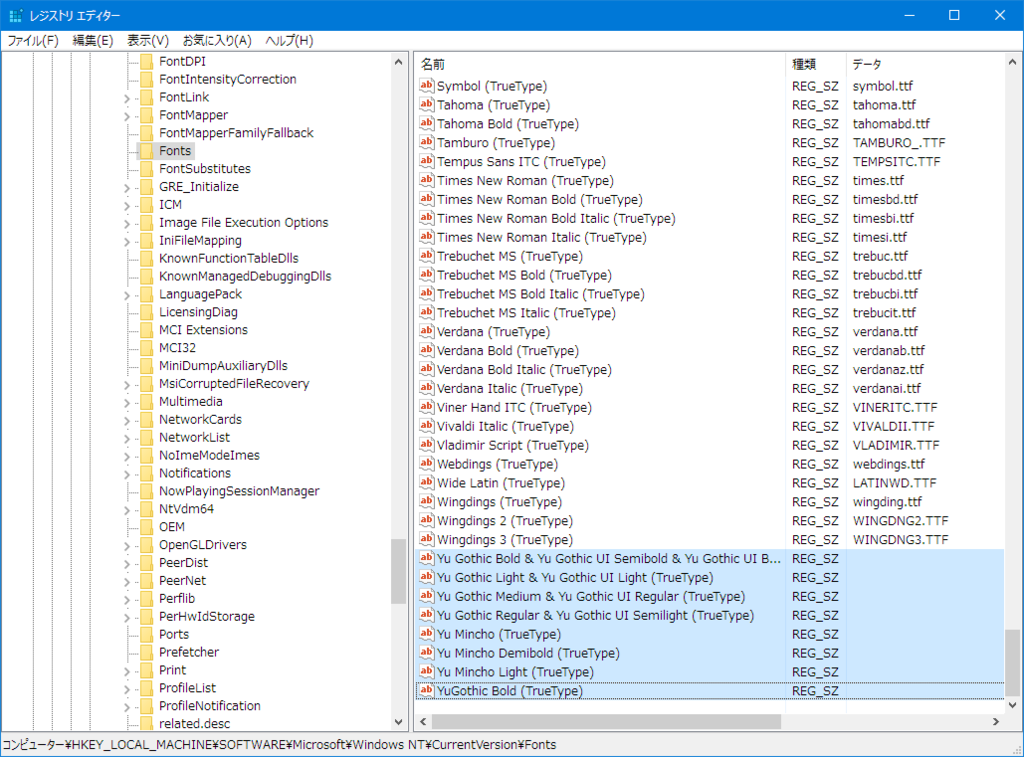Click the ab icon of Verdana (TrueType)

pyautogui.click(x=426, y=331)
